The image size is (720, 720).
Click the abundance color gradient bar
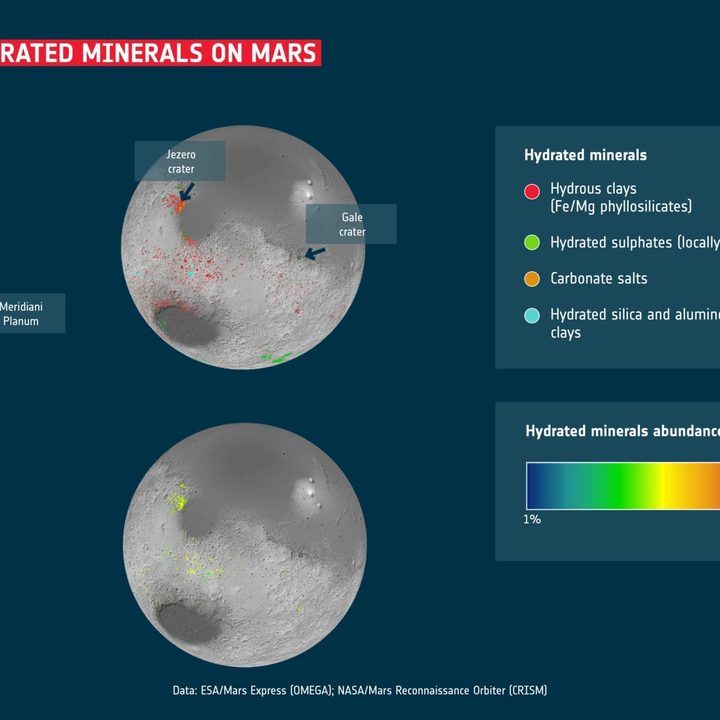tap(623, 486)
